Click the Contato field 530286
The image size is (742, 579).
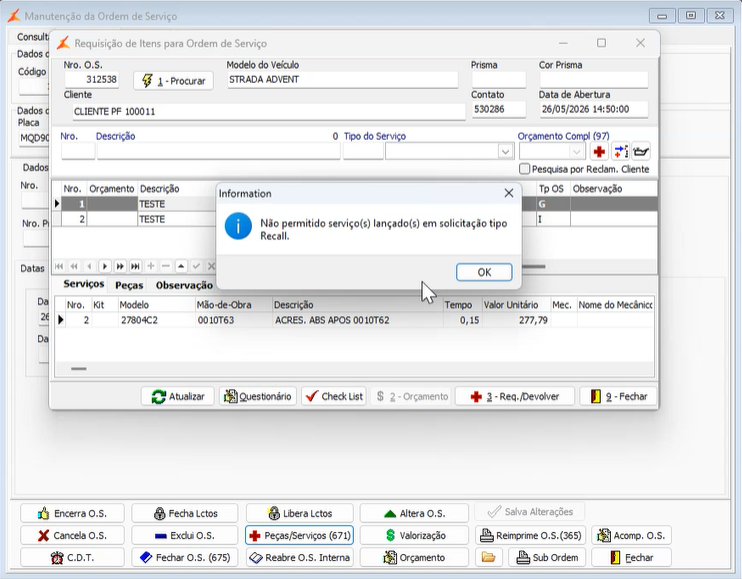(x=498, y=109)
